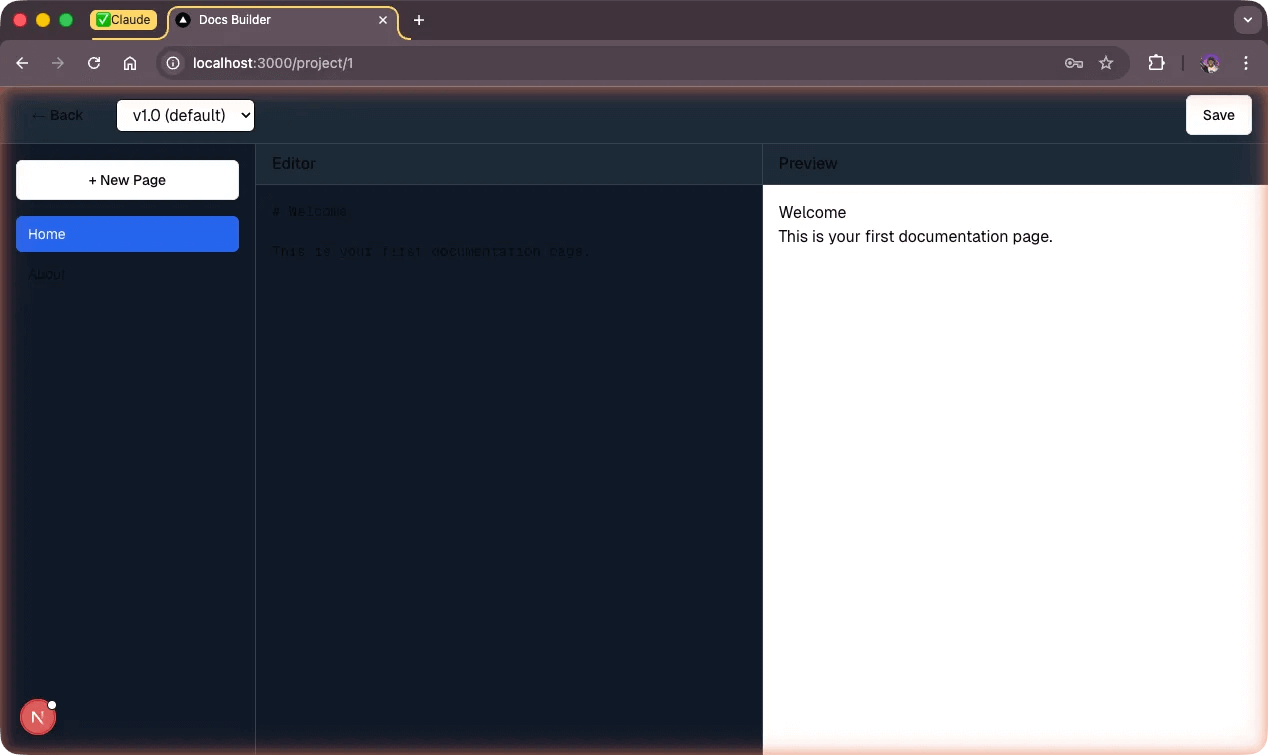The image size is (1268, 755).
Task: Click the browser back arrow
Action: [x=22, y=63]
